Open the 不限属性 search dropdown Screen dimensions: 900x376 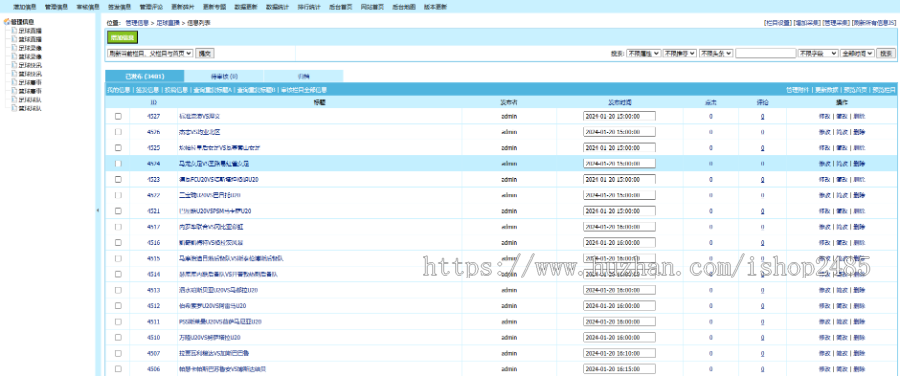click(643, 53)
